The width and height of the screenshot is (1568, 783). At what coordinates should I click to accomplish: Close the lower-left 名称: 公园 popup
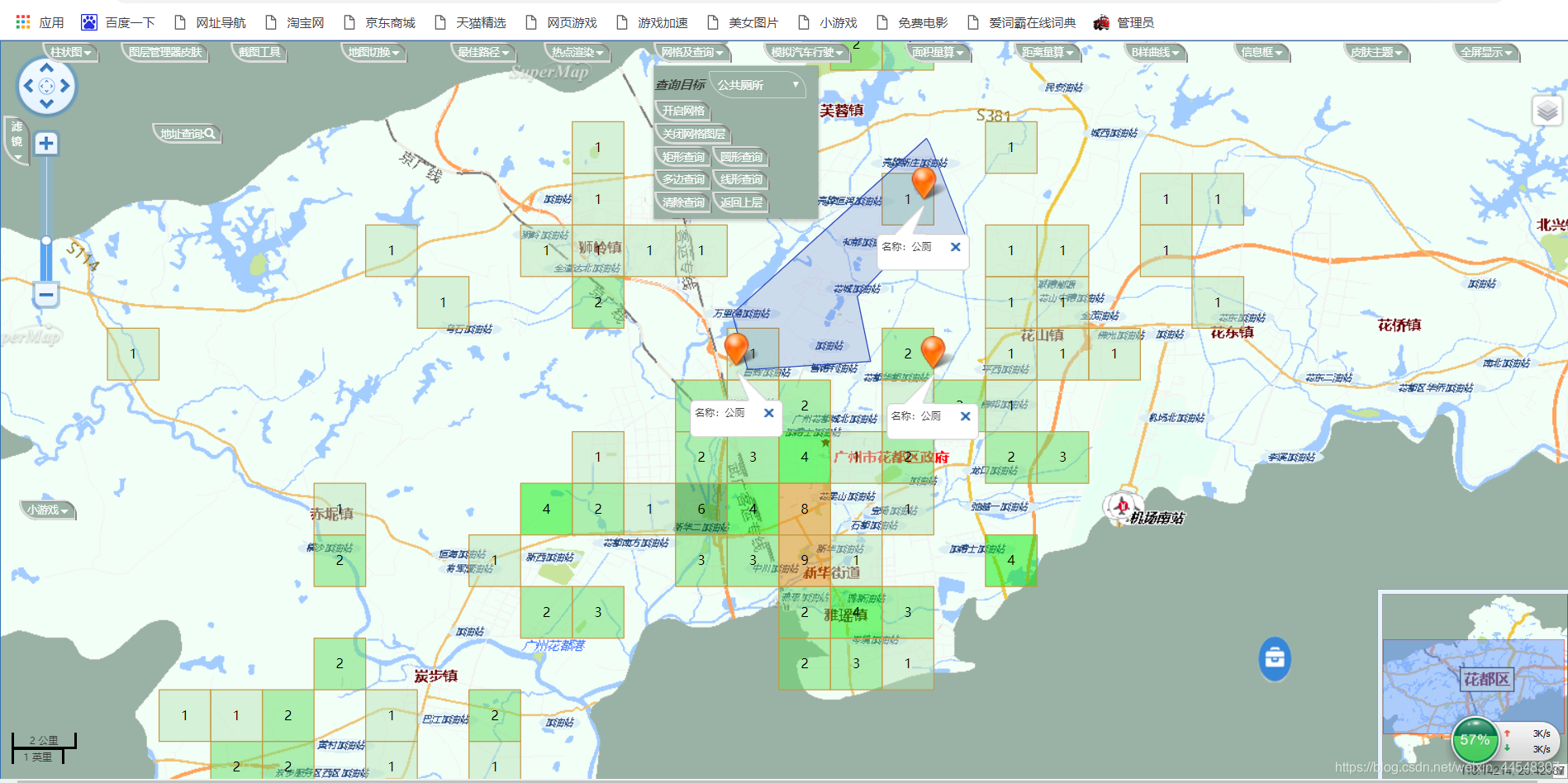[768, 413]
